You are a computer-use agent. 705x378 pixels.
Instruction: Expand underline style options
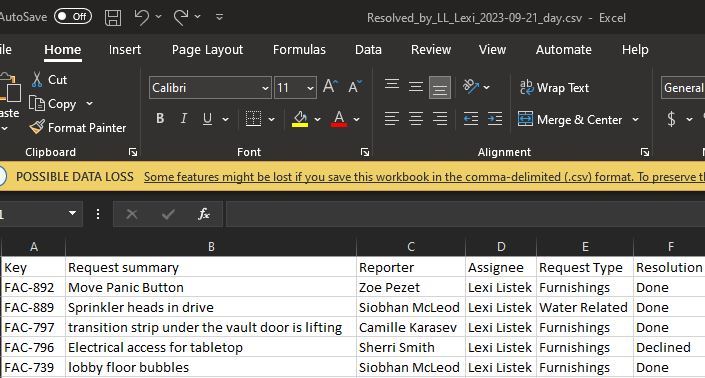(x=225, y=119)
